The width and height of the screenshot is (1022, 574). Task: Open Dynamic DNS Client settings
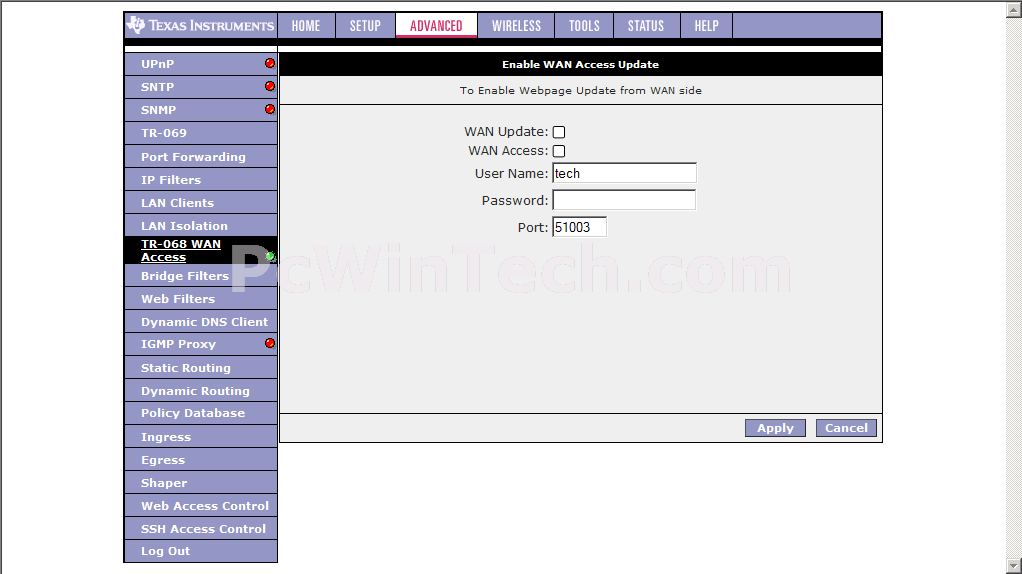204,322
